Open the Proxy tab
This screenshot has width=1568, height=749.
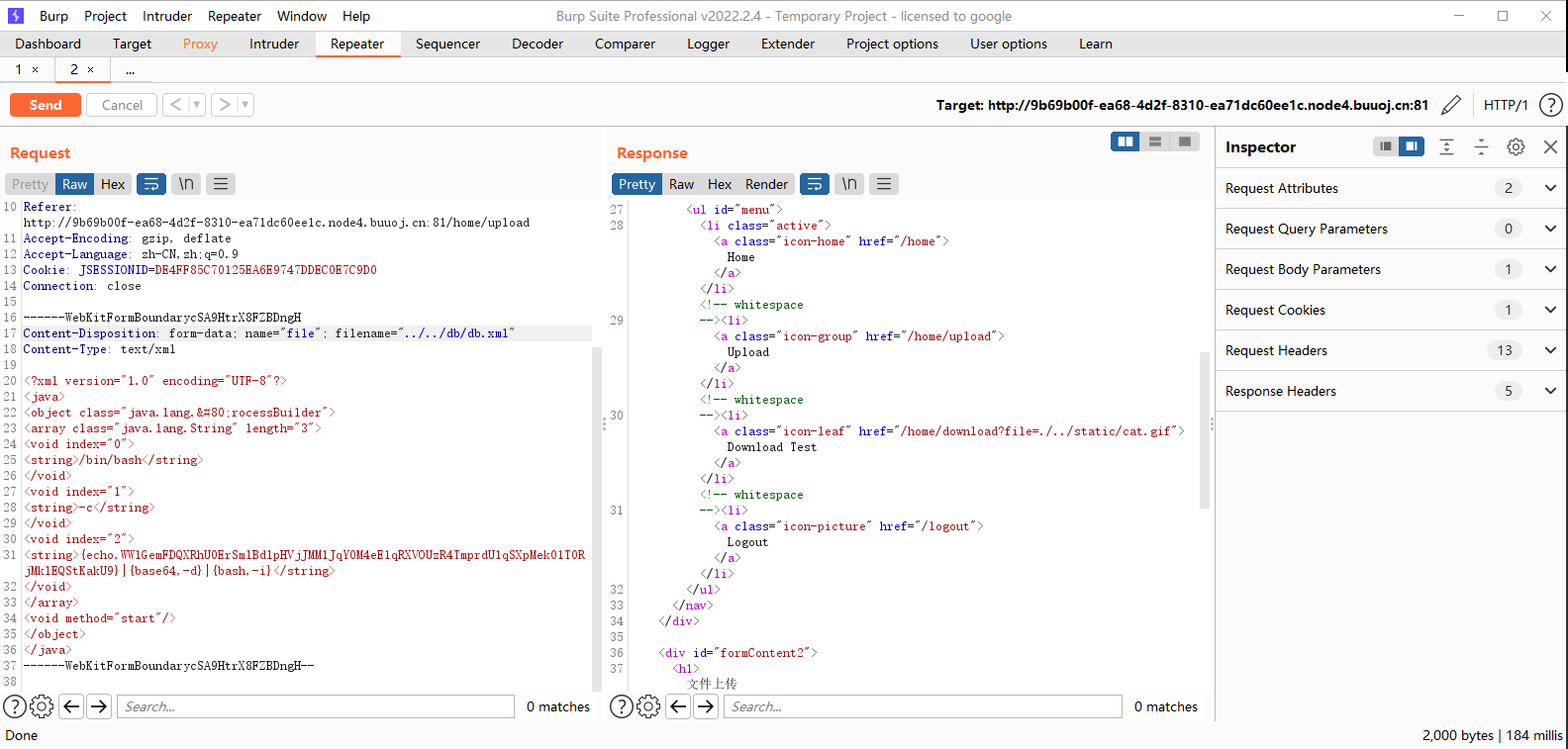coord(200,44)
